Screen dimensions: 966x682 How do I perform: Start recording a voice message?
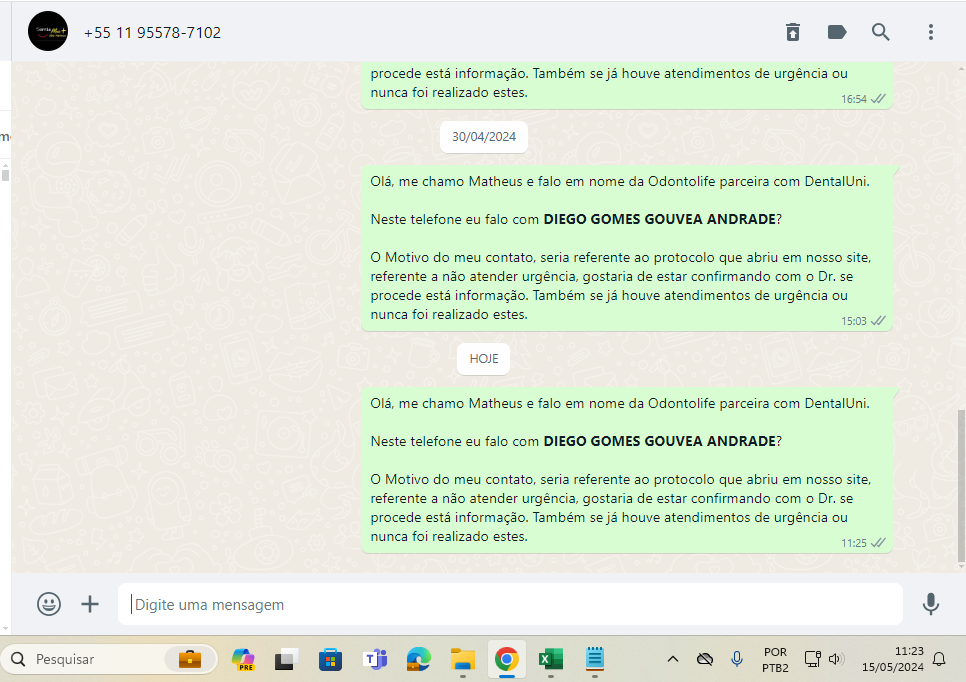(x=931, y=604)
